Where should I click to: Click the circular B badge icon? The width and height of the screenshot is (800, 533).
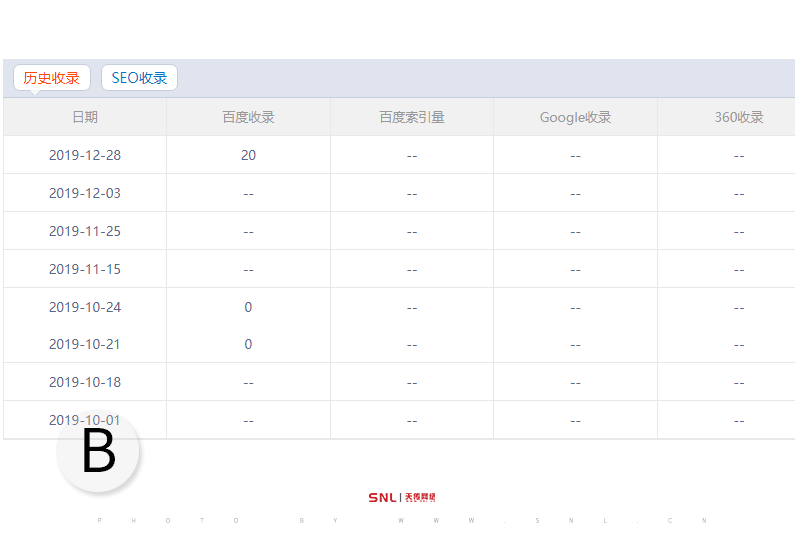coord(98,453)
